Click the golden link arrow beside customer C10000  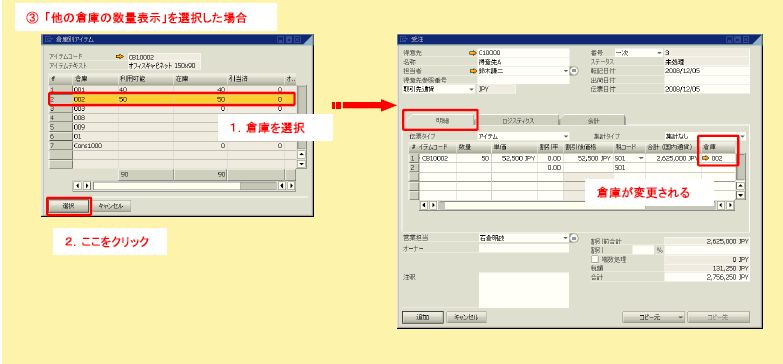472,52
